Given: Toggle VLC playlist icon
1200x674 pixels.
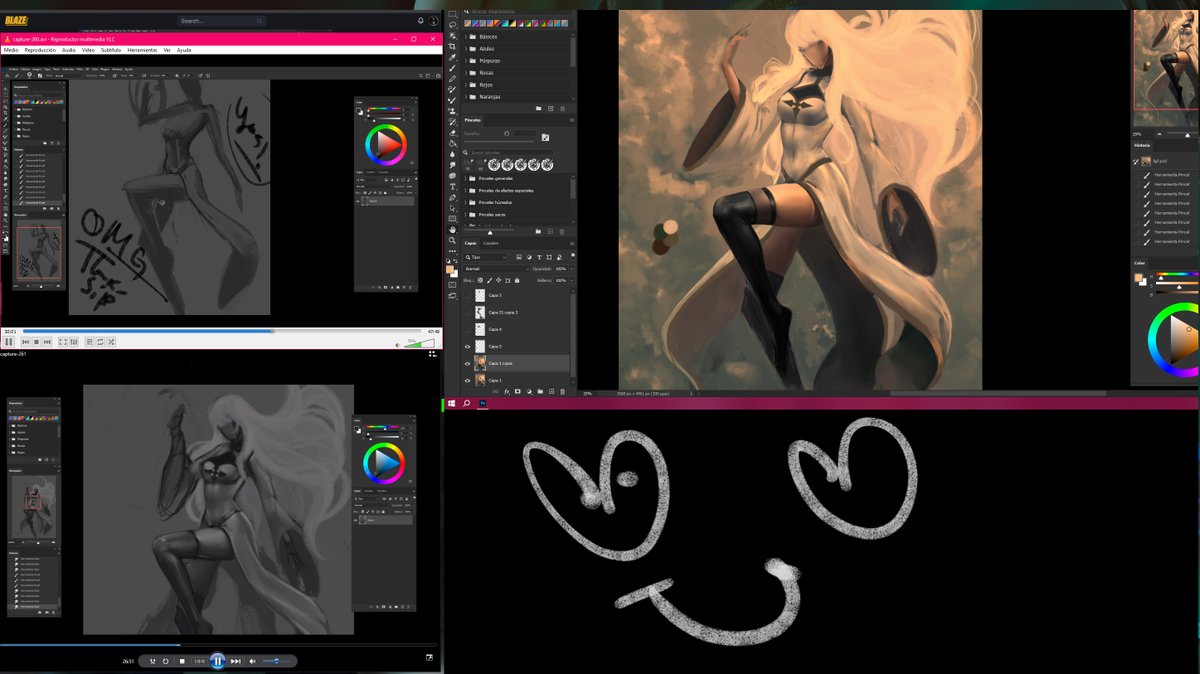Looking at the screenshot, I should [x=89, y=342].
